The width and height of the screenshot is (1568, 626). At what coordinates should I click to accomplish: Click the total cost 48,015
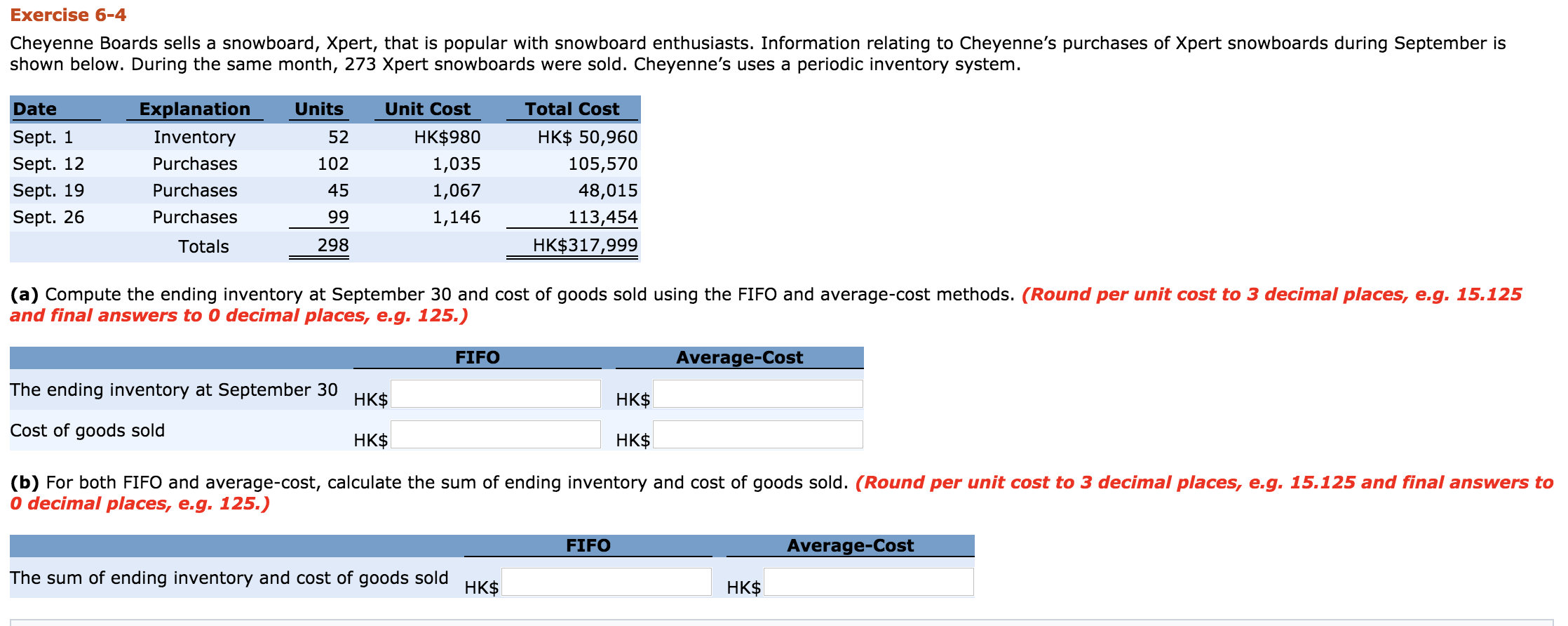point(608,190)
